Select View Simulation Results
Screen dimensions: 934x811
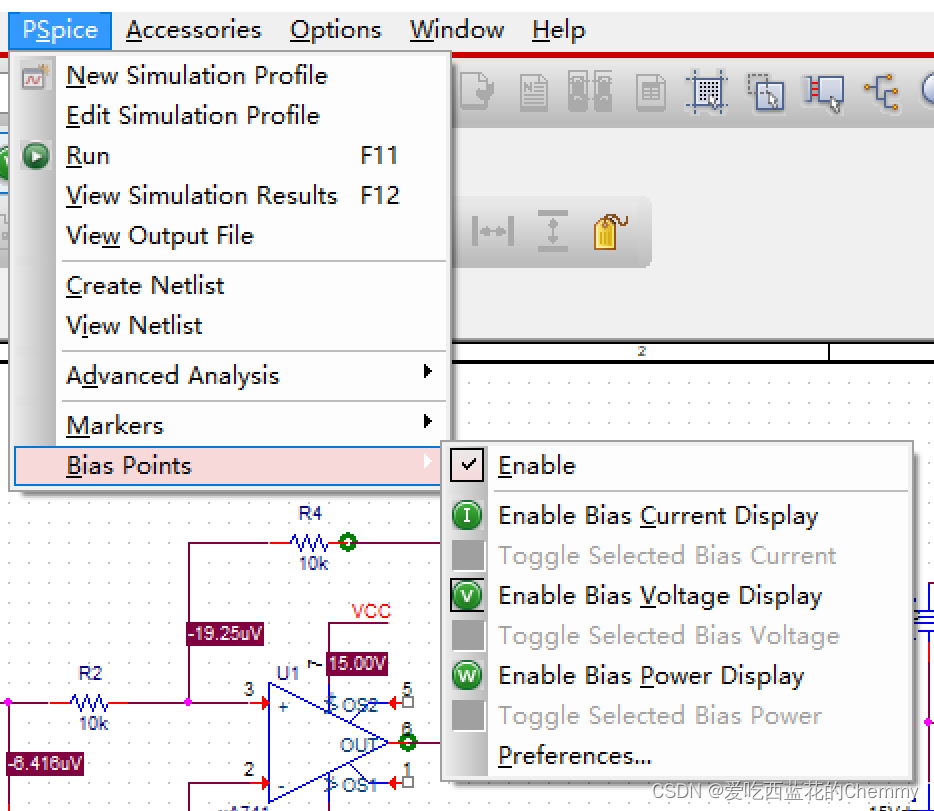point(201,196)
